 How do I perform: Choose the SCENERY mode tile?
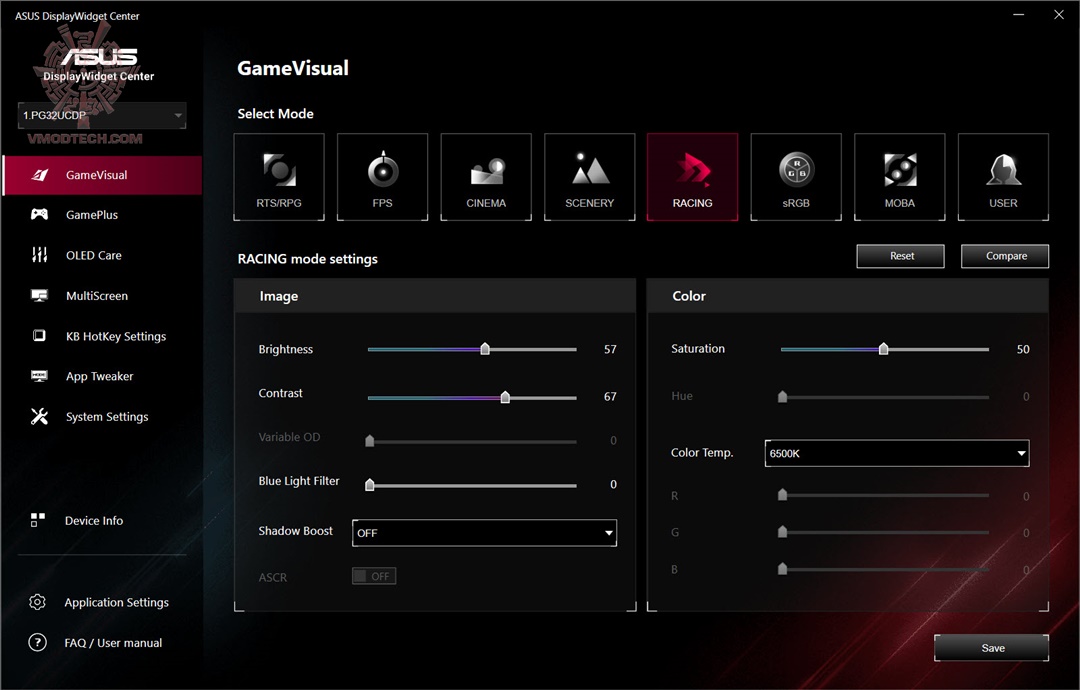pos(590,177)
